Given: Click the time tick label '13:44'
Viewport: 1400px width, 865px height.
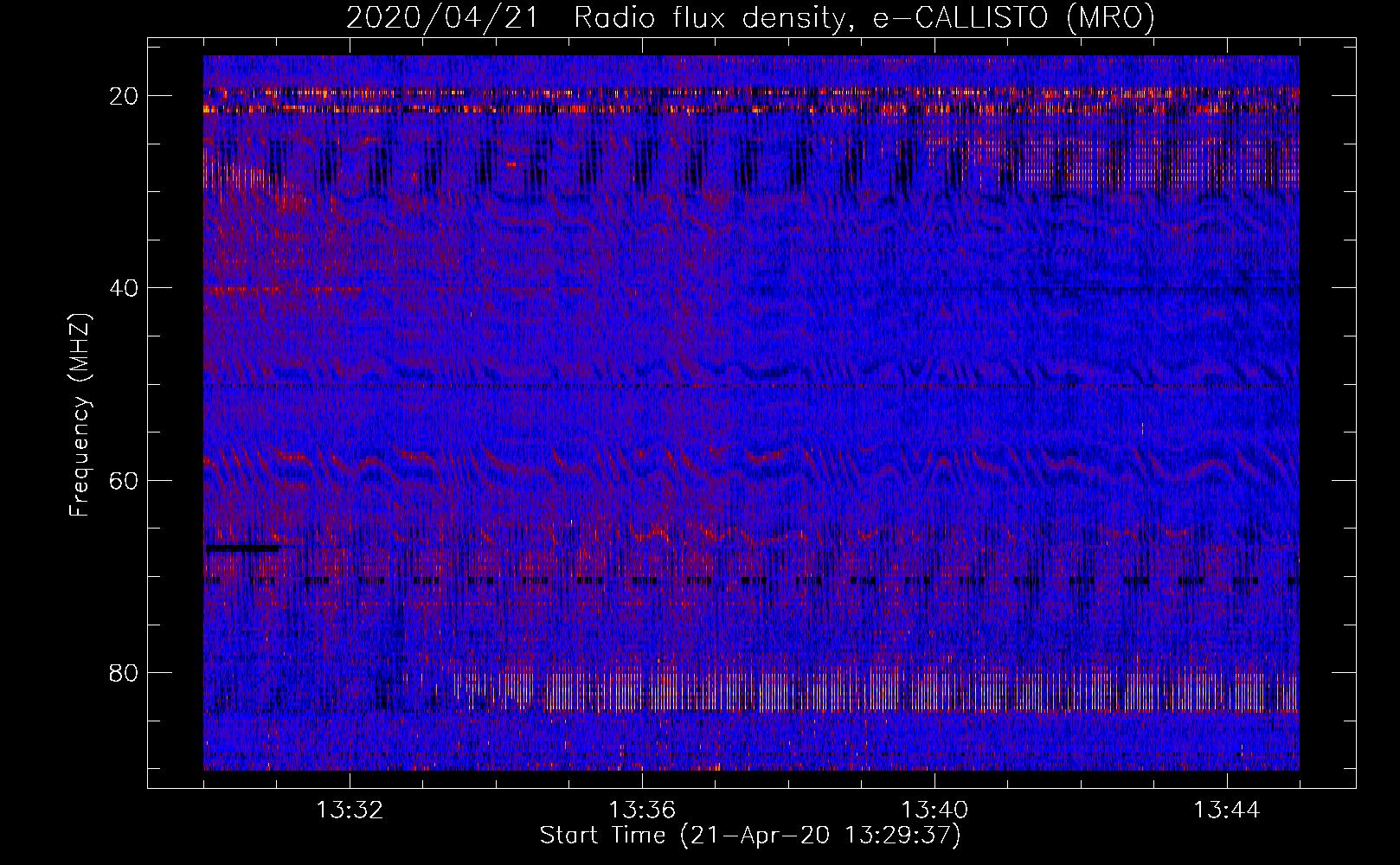Looking at the screenshot, I should point(1227,811).
